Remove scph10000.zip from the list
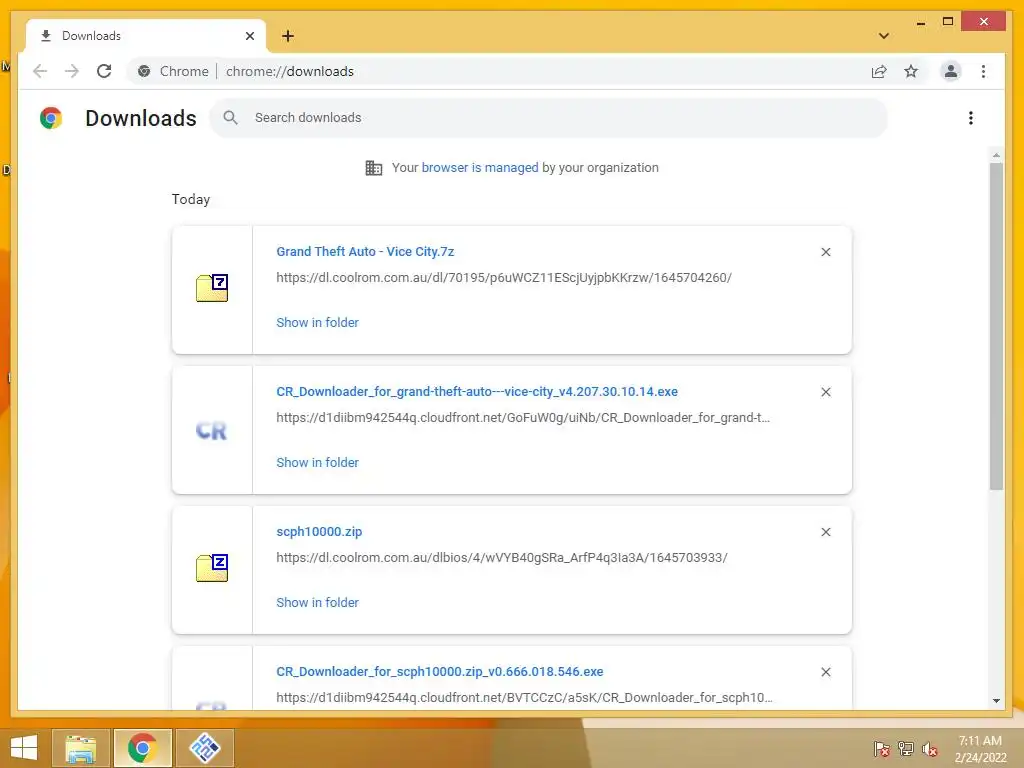The width and height of the screenshot is (1024, 768). 826,532
